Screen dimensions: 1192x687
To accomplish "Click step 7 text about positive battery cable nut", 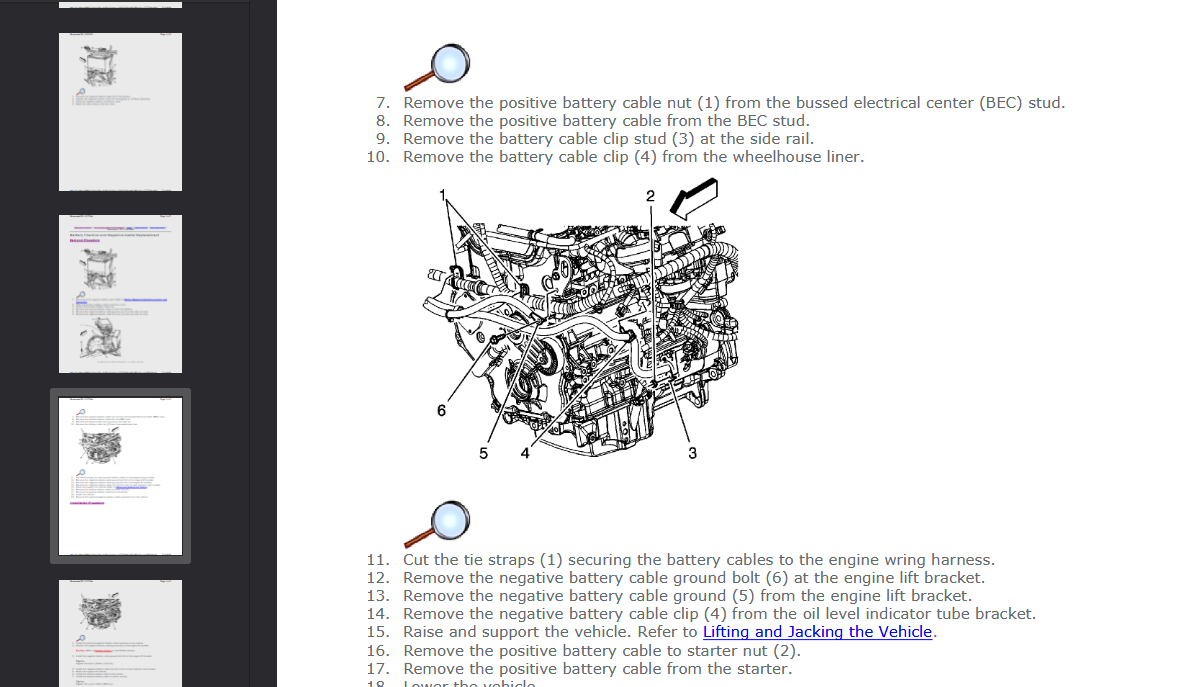I will point(734,103).
